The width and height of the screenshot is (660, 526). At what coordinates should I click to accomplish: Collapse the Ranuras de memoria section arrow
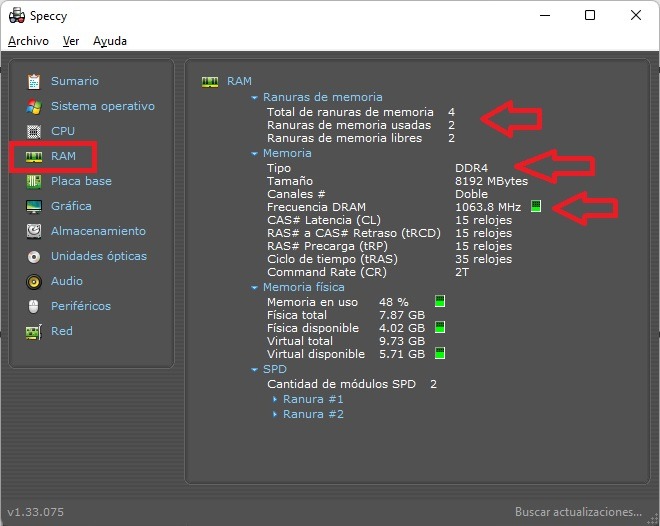pos(254,98)
